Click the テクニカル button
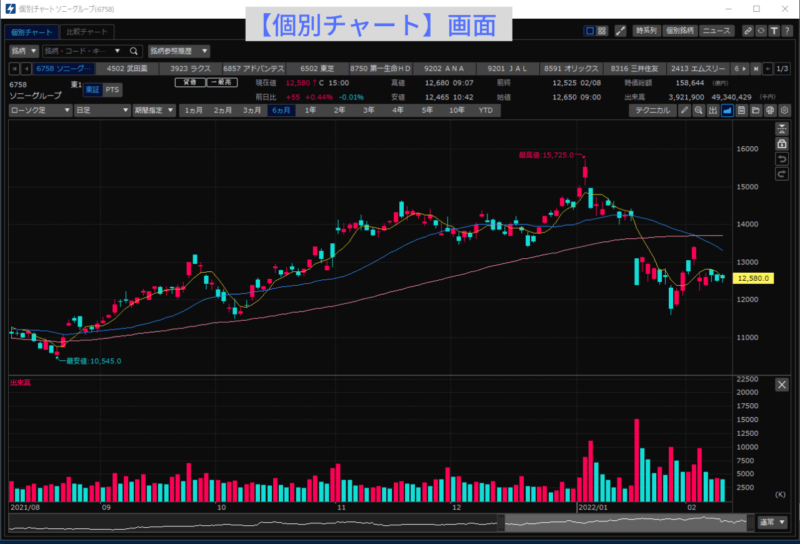 (x=653, y=111)
